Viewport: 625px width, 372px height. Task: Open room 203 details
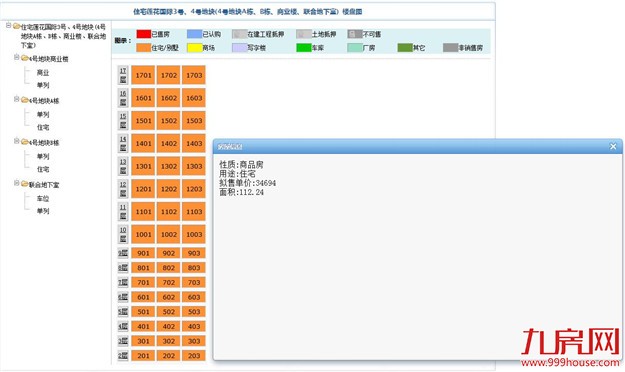coord(194,355)
